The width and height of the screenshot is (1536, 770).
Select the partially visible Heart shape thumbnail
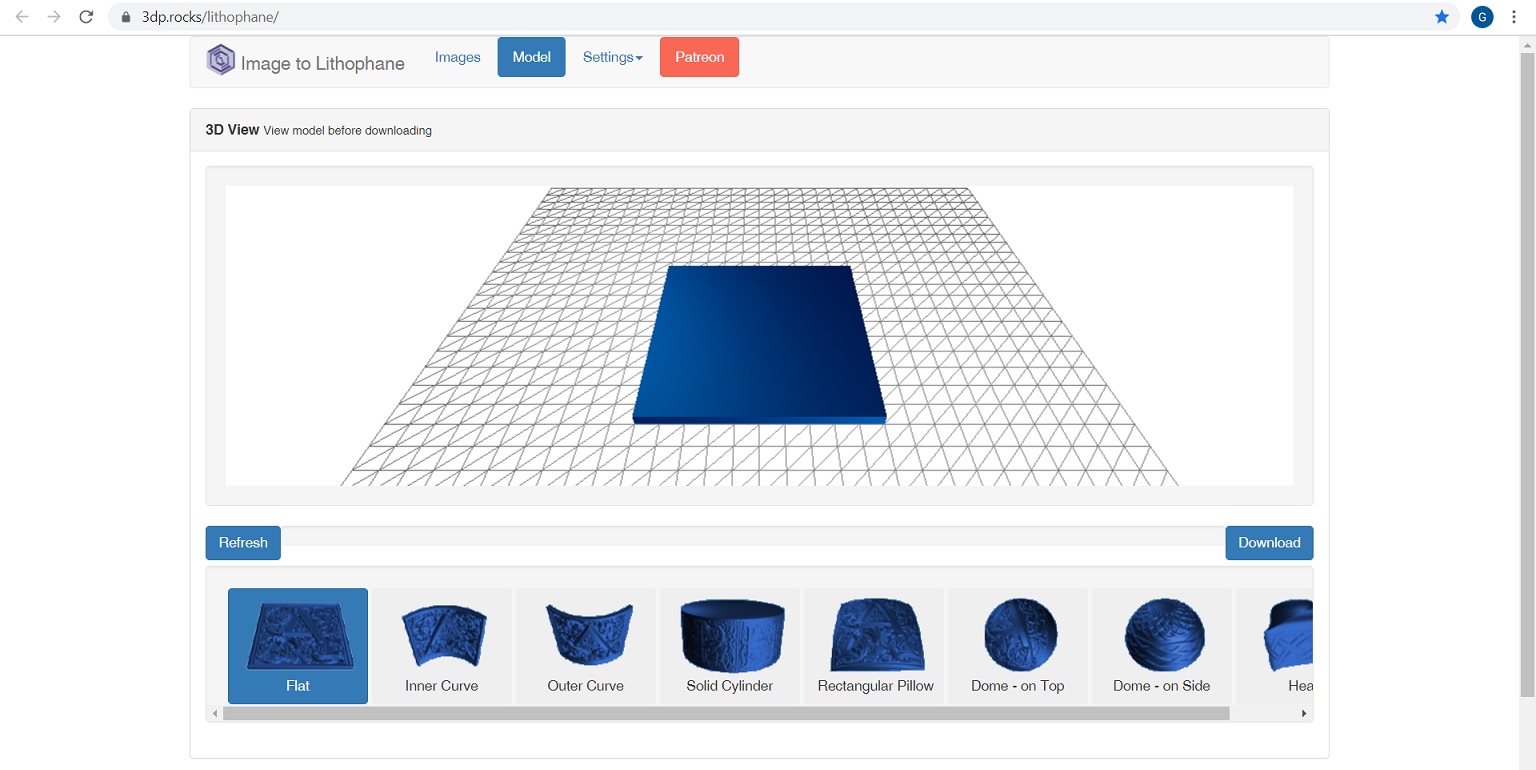click(x=1274, y=646)
